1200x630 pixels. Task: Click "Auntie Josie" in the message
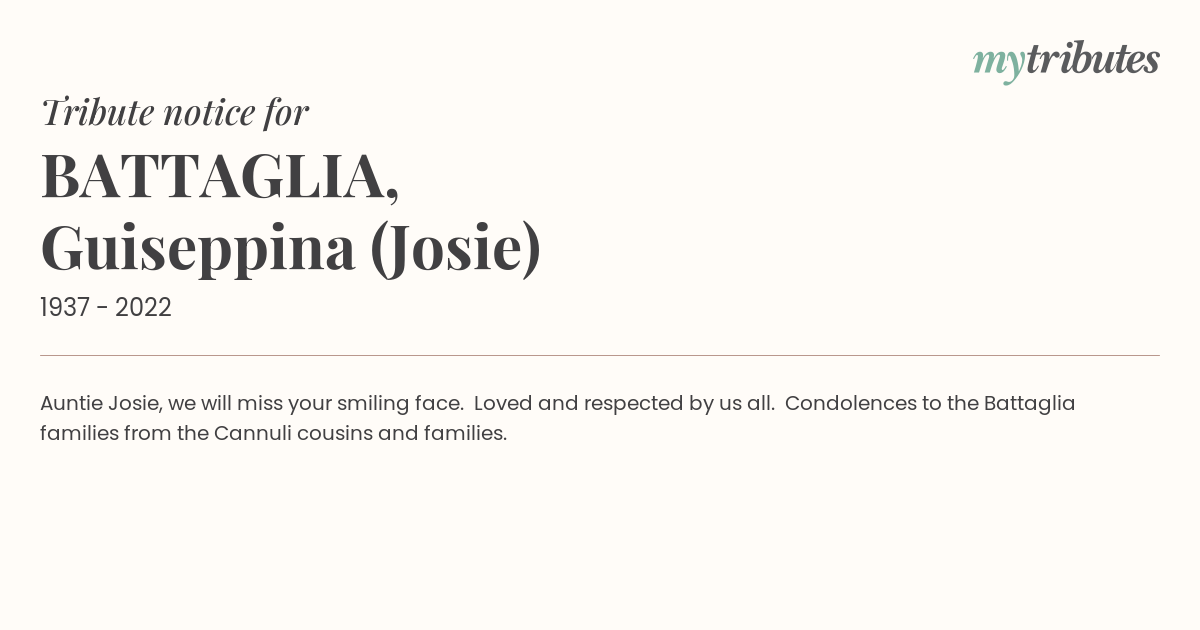[101, 403]
